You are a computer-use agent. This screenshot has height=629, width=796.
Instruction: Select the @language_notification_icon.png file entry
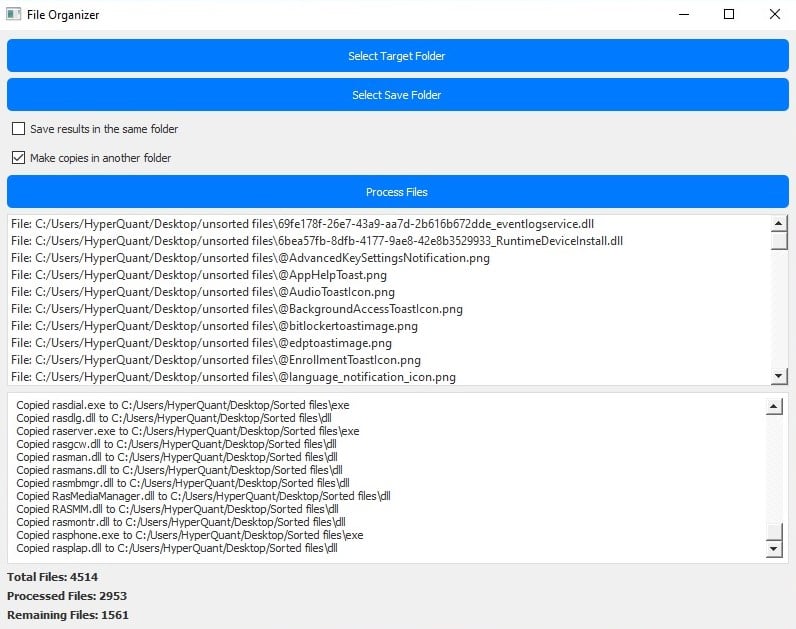click(x=233, y=377)
